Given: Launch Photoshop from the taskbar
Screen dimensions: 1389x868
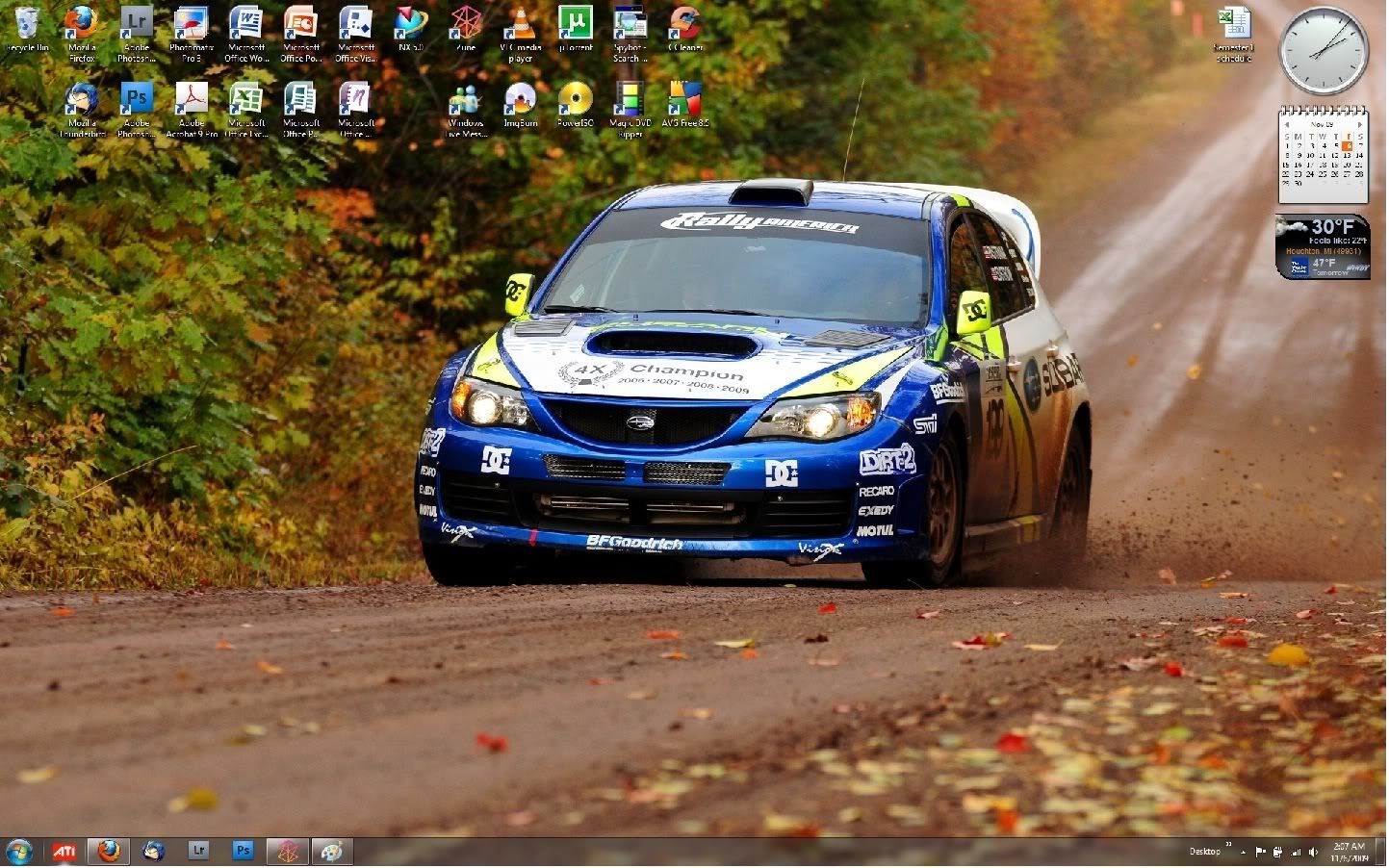Looking at the screenshot, I should [x=243, y=852].
